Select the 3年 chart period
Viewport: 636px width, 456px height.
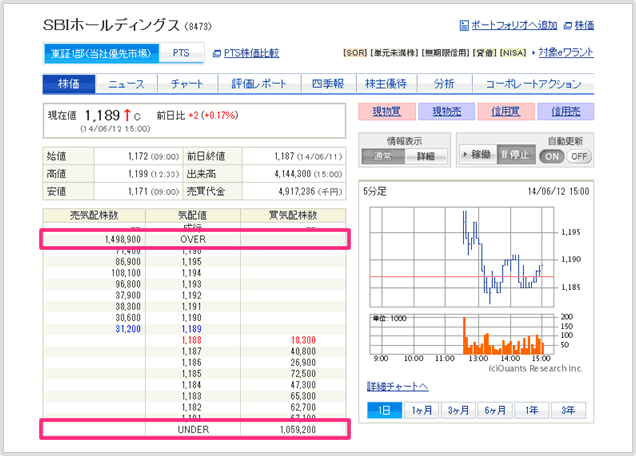568,410
